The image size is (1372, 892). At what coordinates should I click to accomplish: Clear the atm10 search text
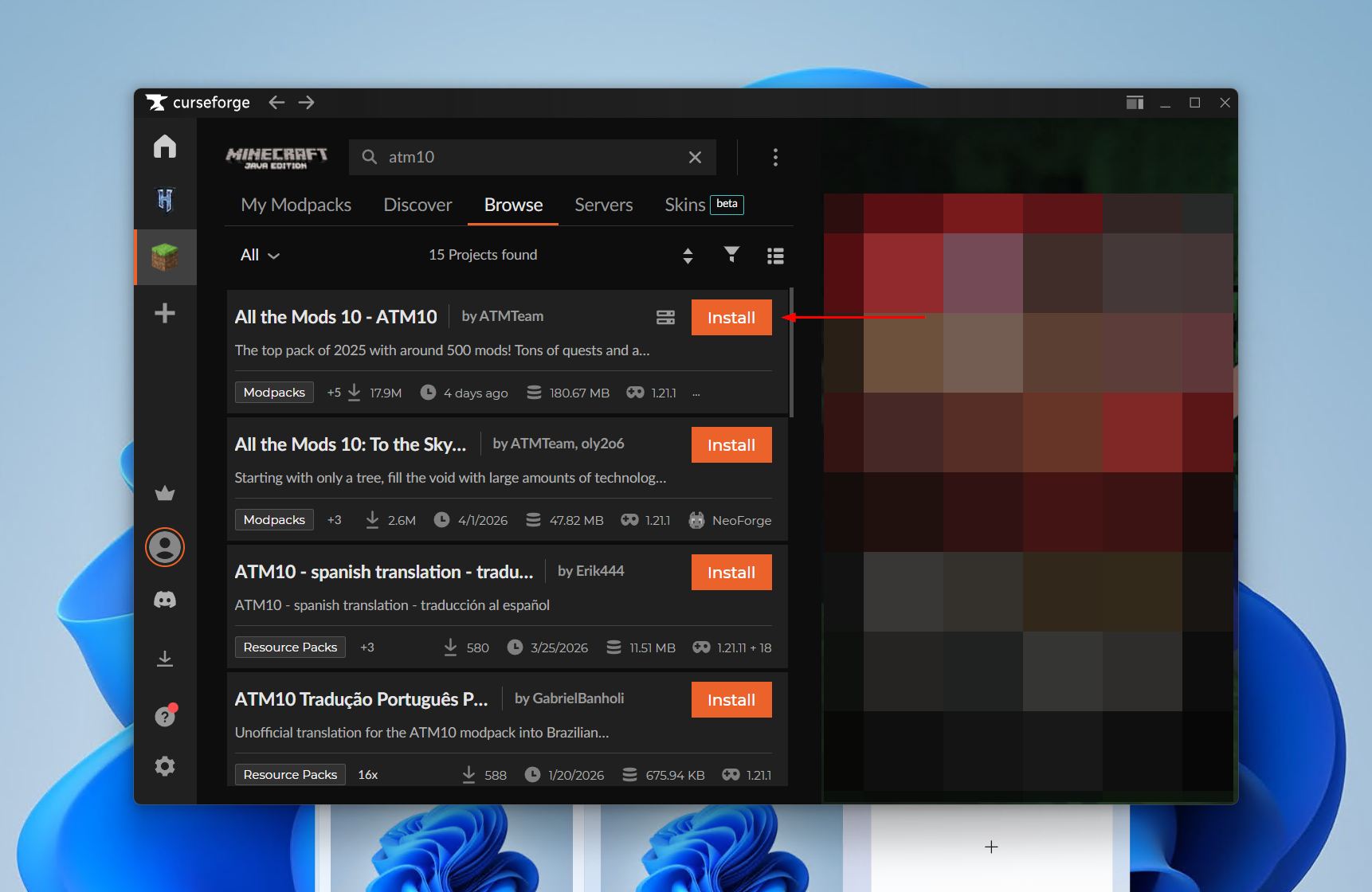point(695,157)
